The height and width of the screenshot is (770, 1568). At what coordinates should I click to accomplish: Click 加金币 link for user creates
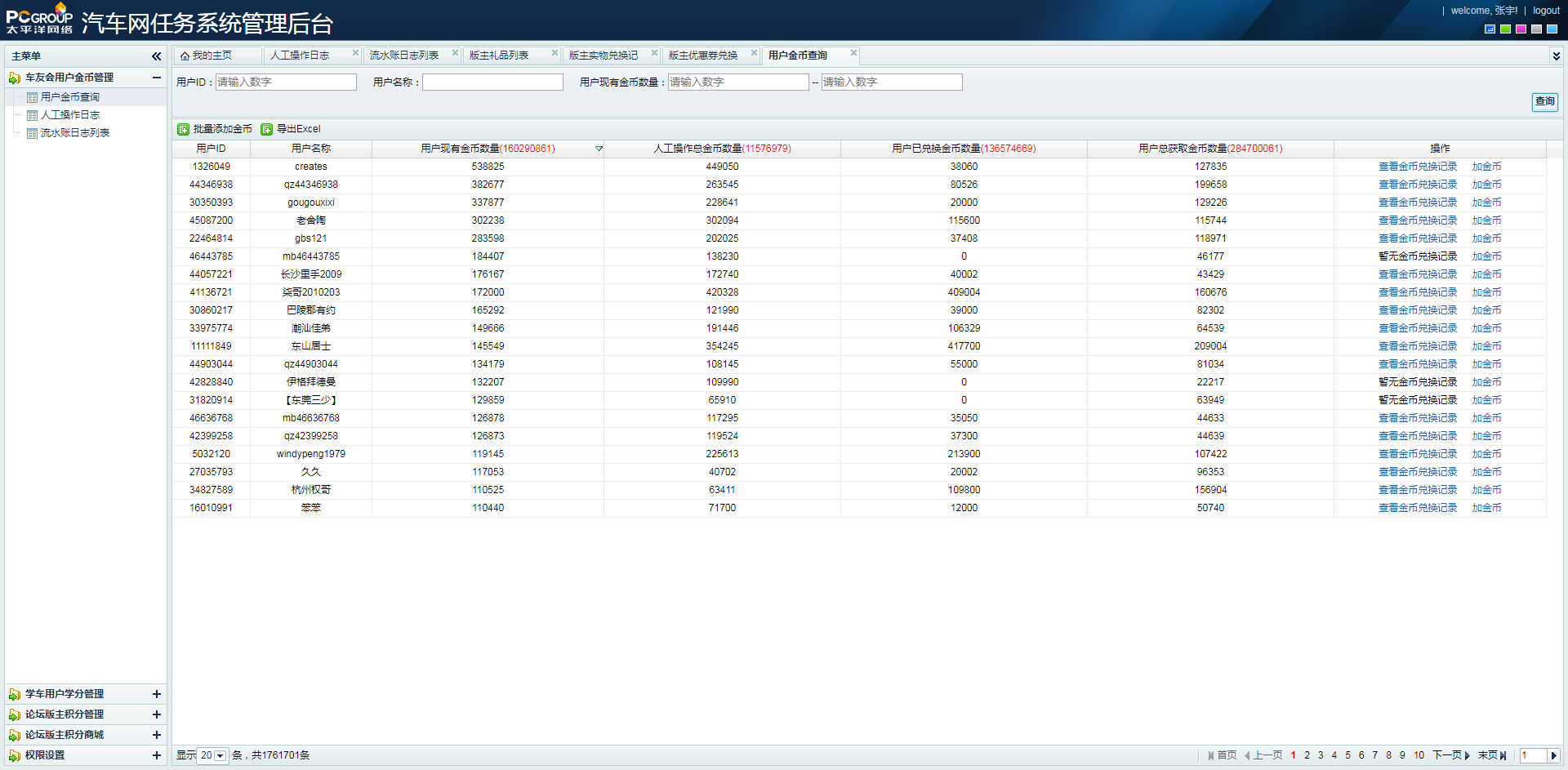1486,167
